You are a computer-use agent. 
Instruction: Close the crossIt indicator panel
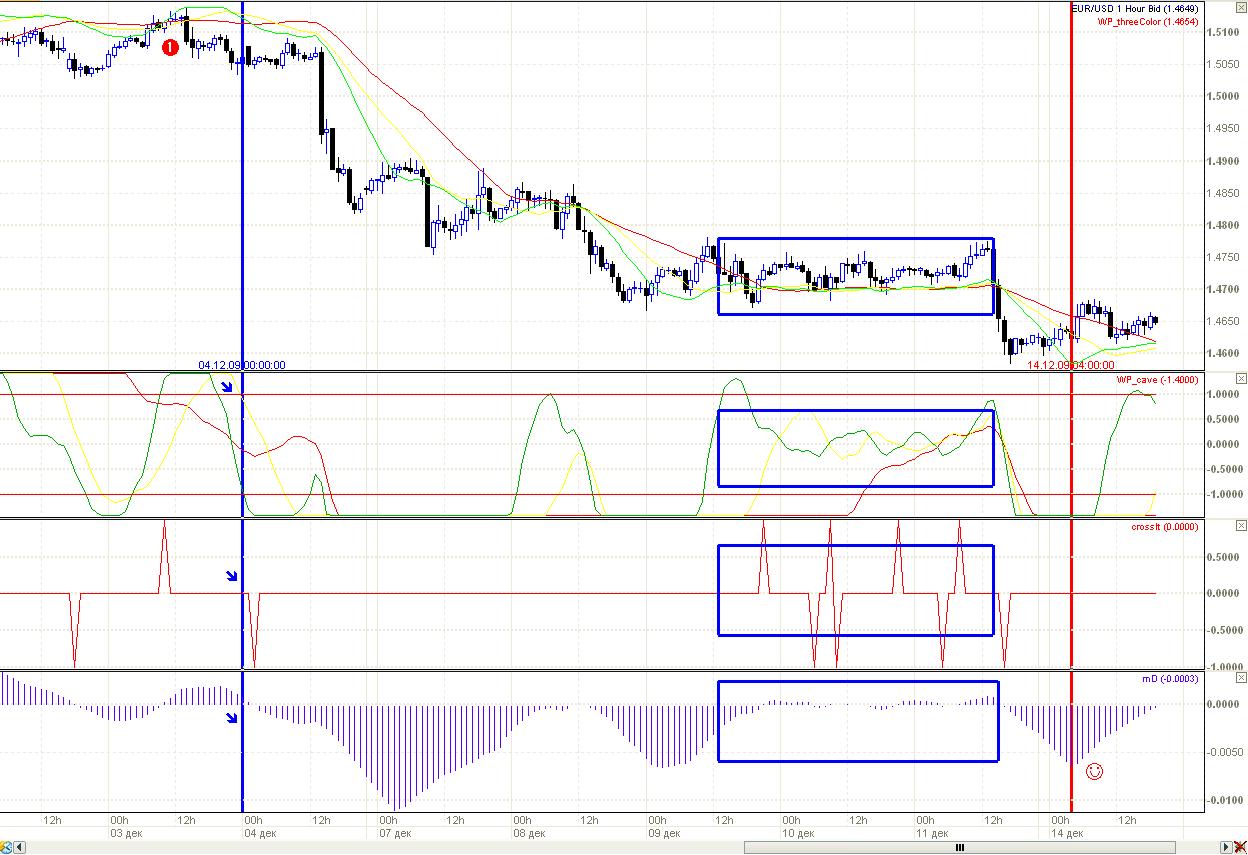coord(1241,525)
